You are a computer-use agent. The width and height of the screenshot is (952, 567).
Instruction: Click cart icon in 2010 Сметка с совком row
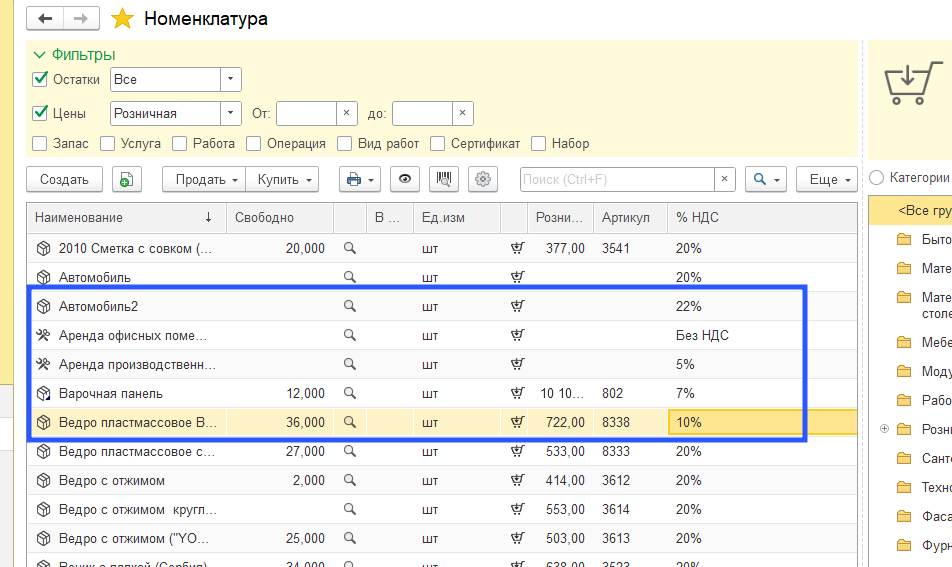coord(517,248)
